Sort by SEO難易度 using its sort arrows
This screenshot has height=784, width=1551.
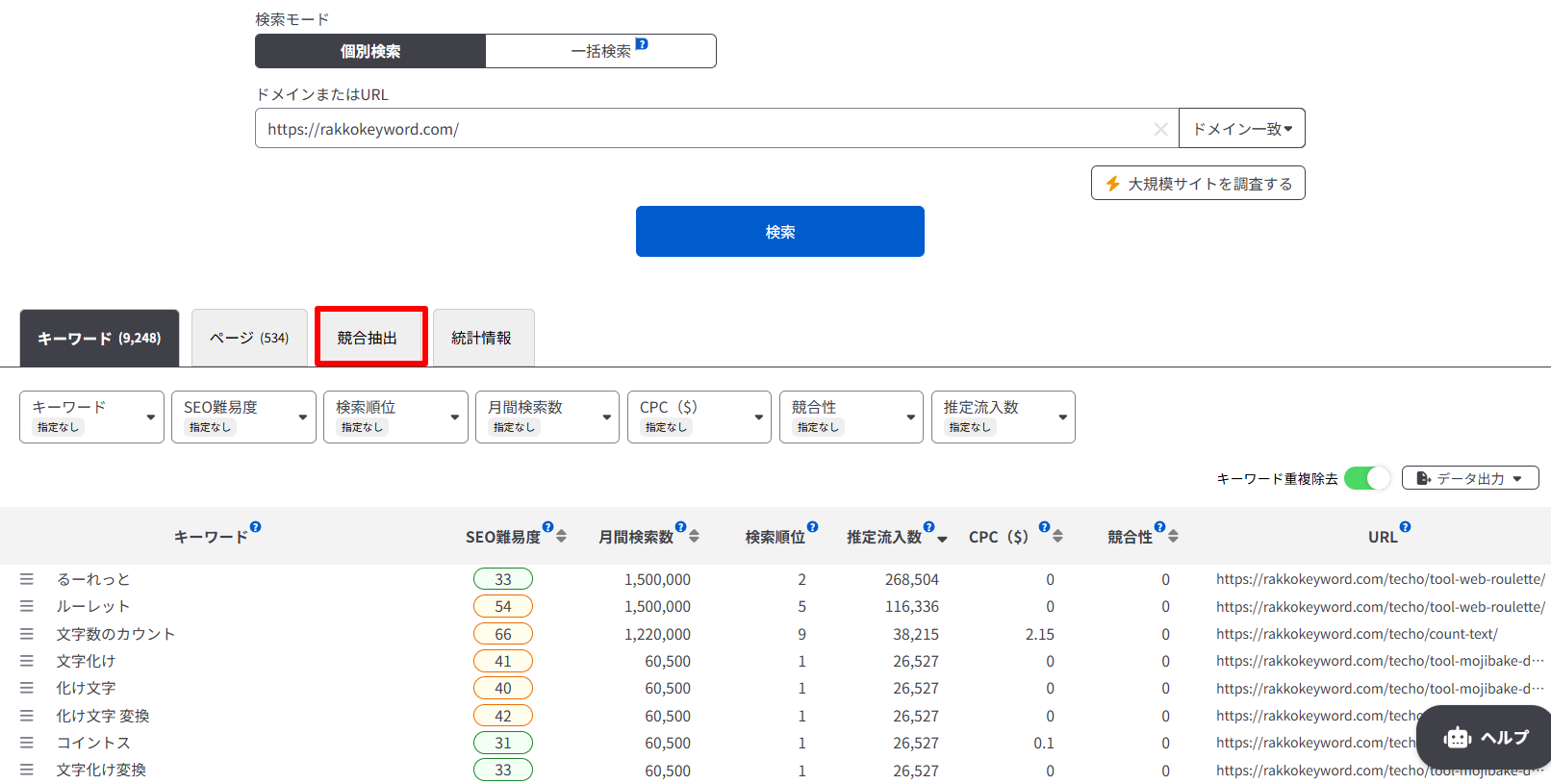tap(561, 537)
